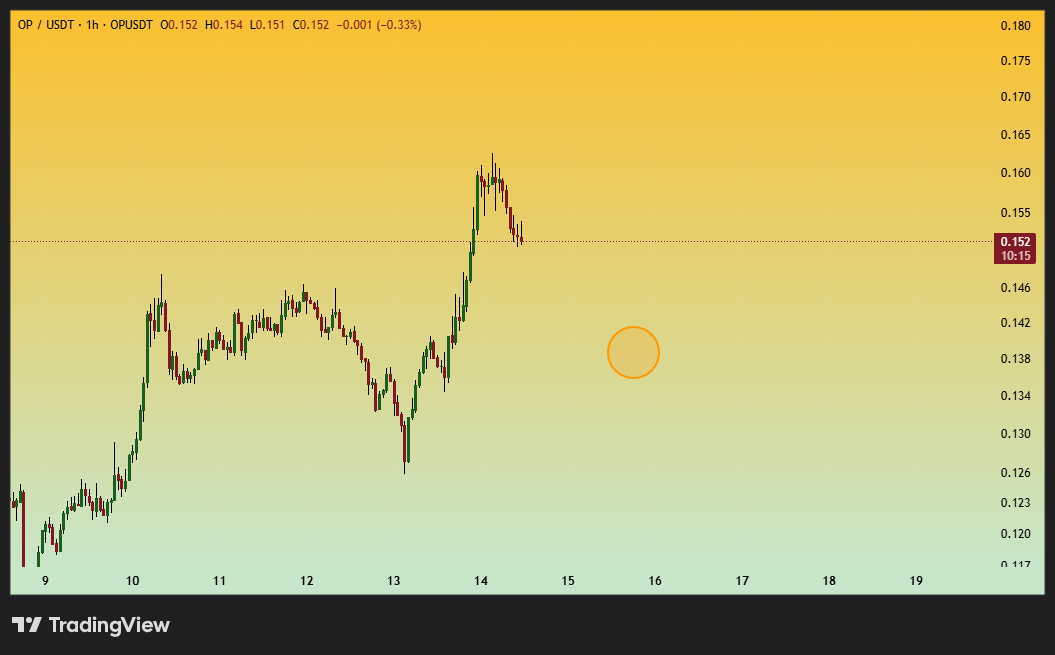Click the red current price tag on axis
This screenshot has height=655, width=1055.
click(1015, 248)
